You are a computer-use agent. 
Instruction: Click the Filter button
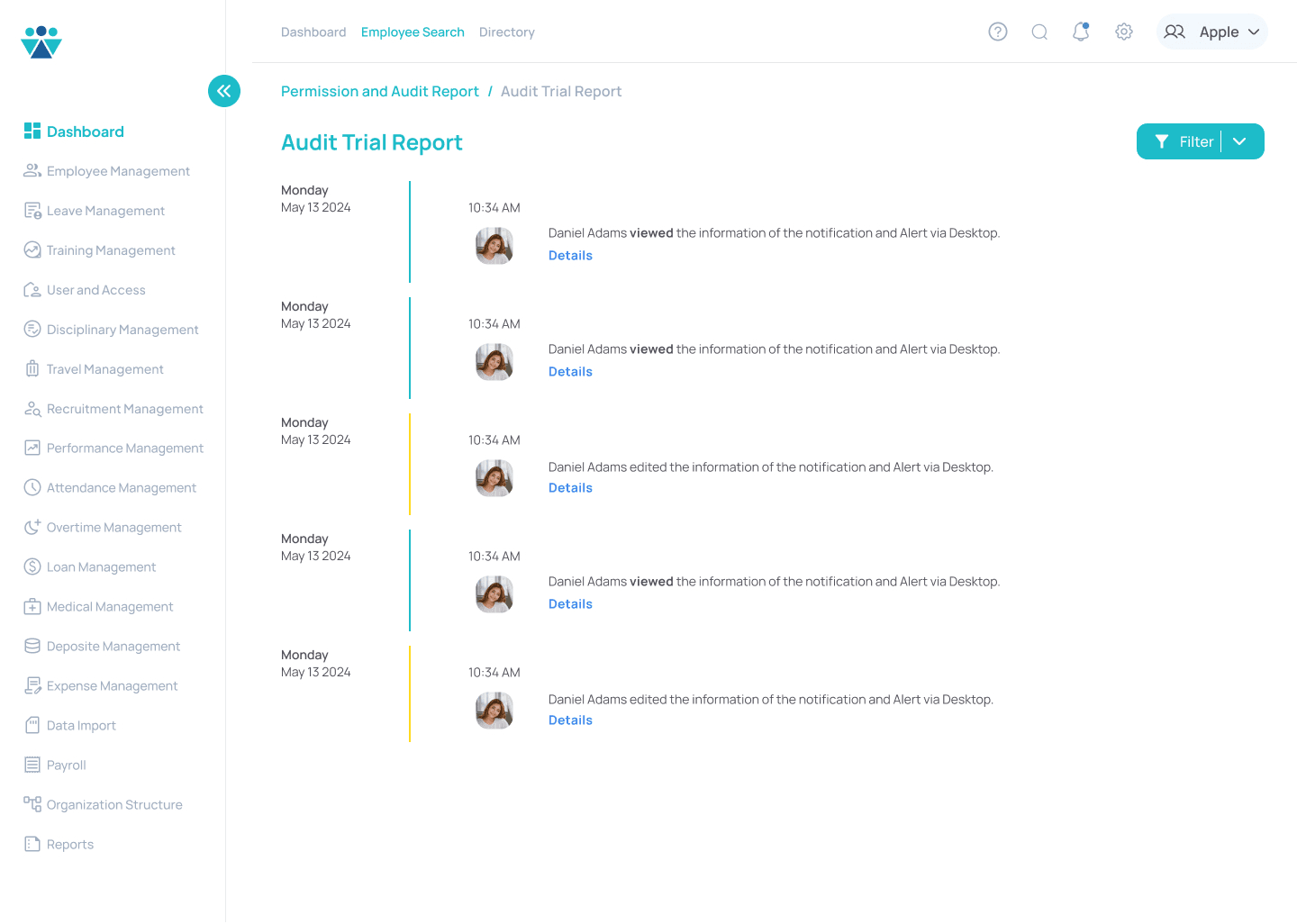(x=1184, y=141)
